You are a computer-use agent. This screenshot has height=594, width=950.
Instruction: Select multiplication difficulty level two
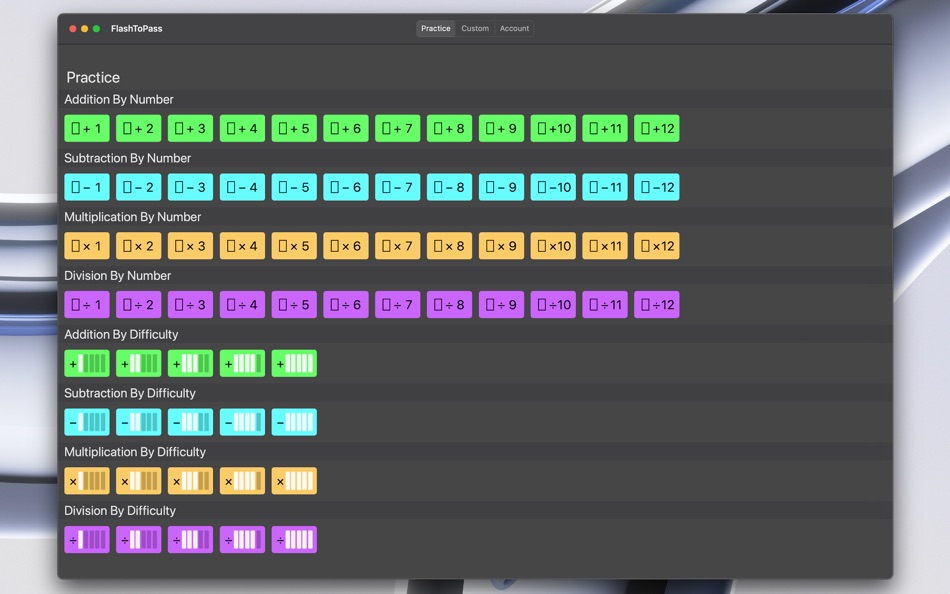click(x=139, y=481)
